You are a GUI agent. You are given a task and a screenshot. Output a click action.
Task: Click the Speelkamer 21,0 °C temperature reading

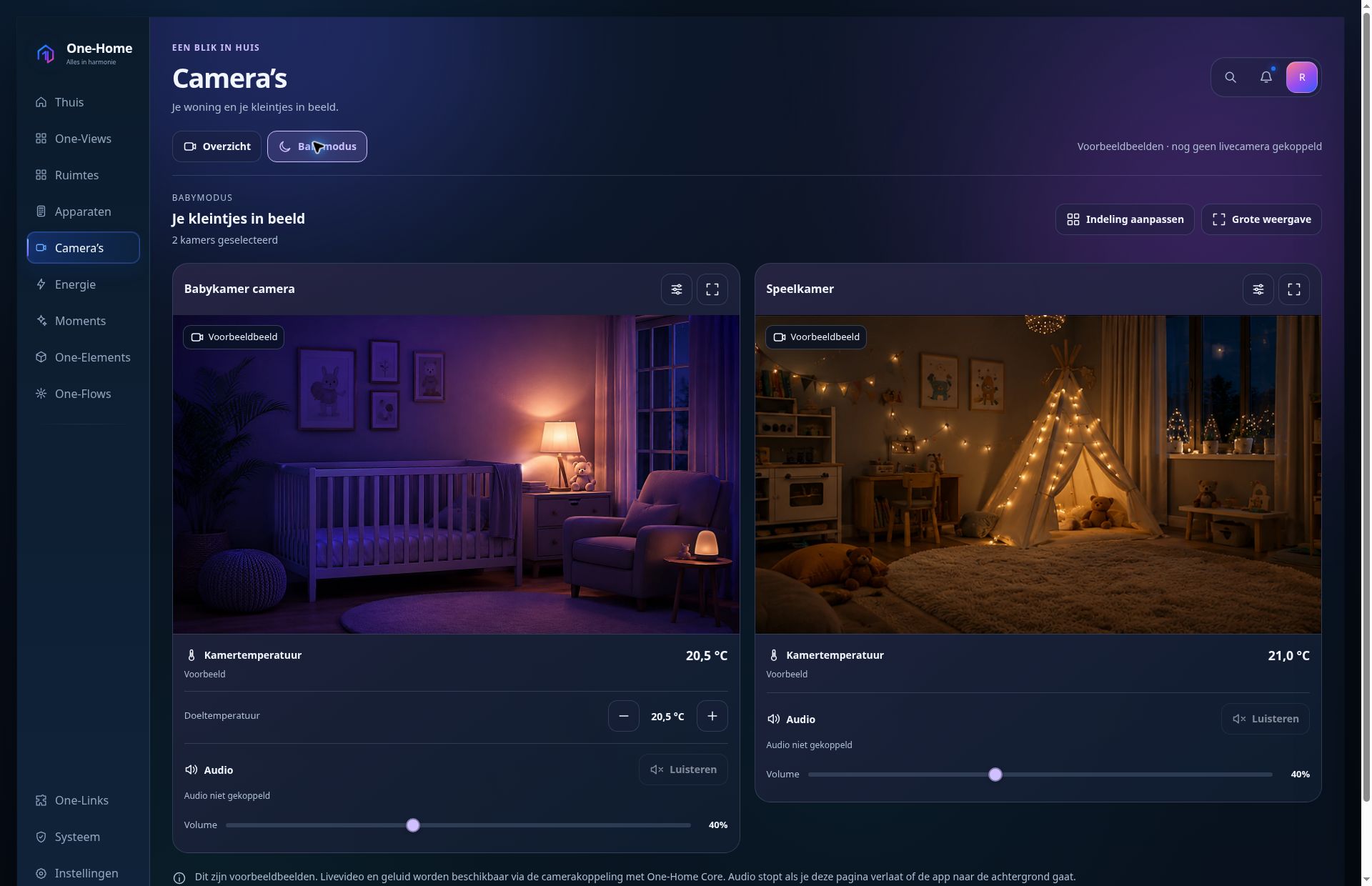click(x=1289, y=656)
